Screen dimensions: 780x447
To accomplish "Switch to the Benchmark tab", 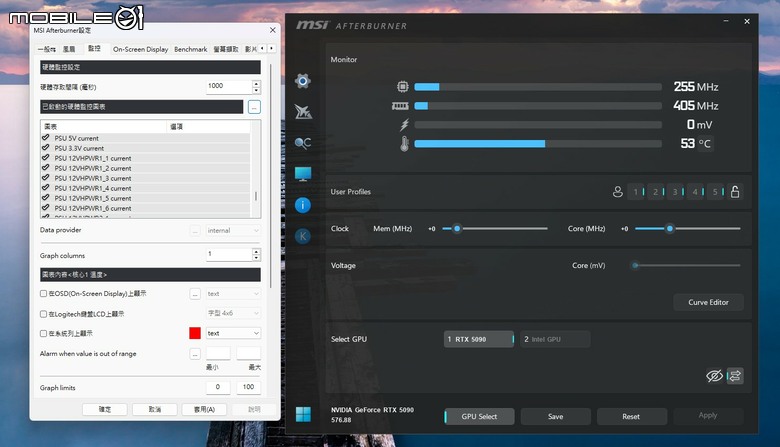I will [191, 49].
